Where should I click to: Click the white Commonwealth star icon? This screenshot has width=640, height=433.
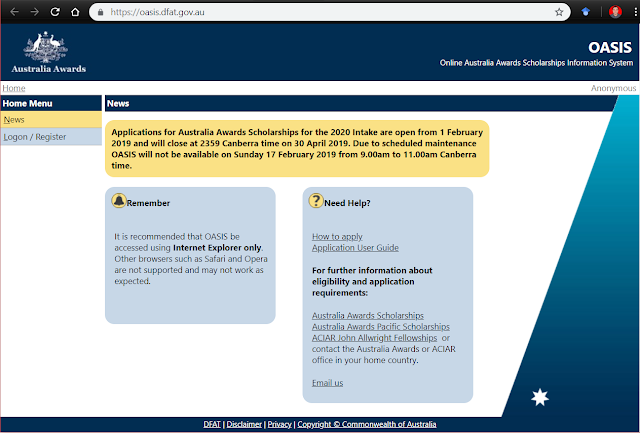click(x=540, y=397)
